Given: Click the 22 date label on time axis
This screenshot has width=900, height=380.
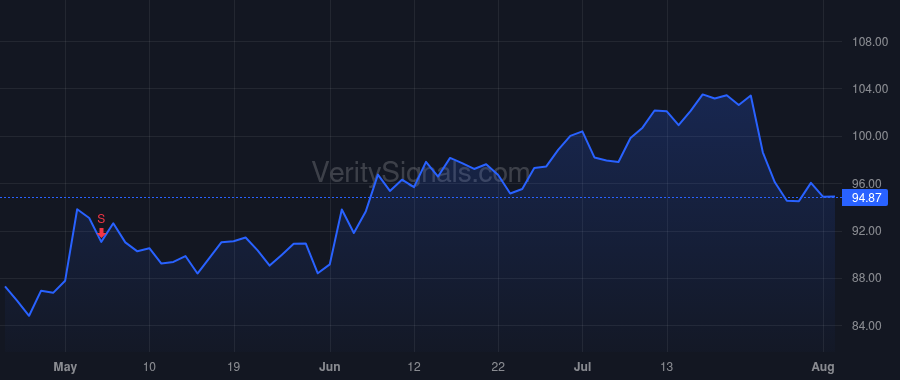Looking at the screenshot, I should point(498,366).
